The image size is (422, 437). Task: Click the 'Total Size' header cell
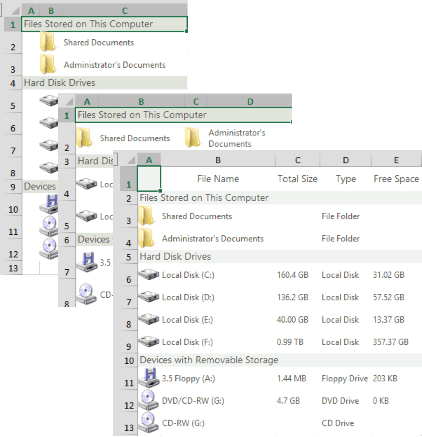tap(298, 179)
